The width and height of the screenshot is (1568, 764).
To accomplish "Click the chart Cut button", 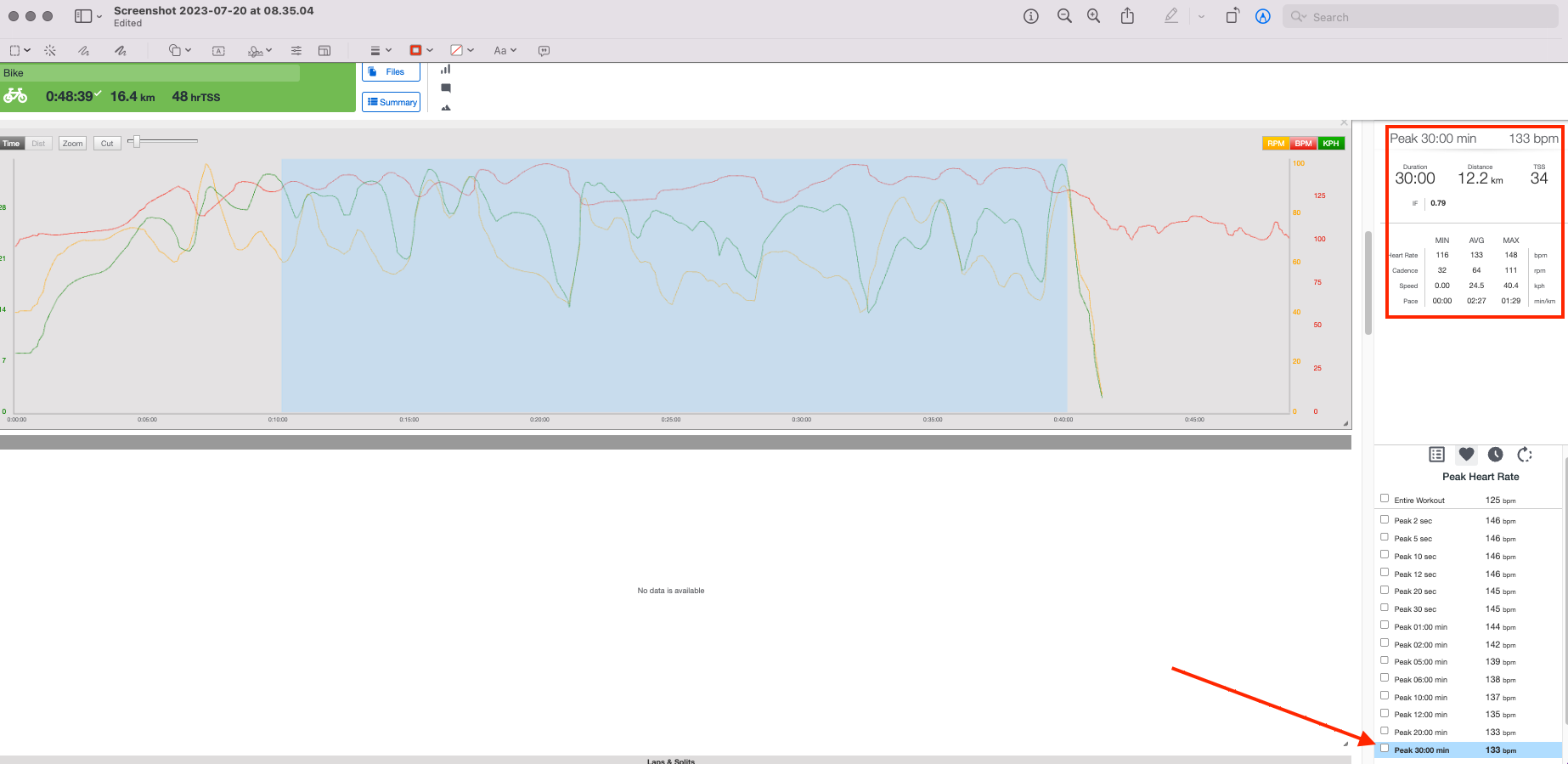I will click(107, 143).
